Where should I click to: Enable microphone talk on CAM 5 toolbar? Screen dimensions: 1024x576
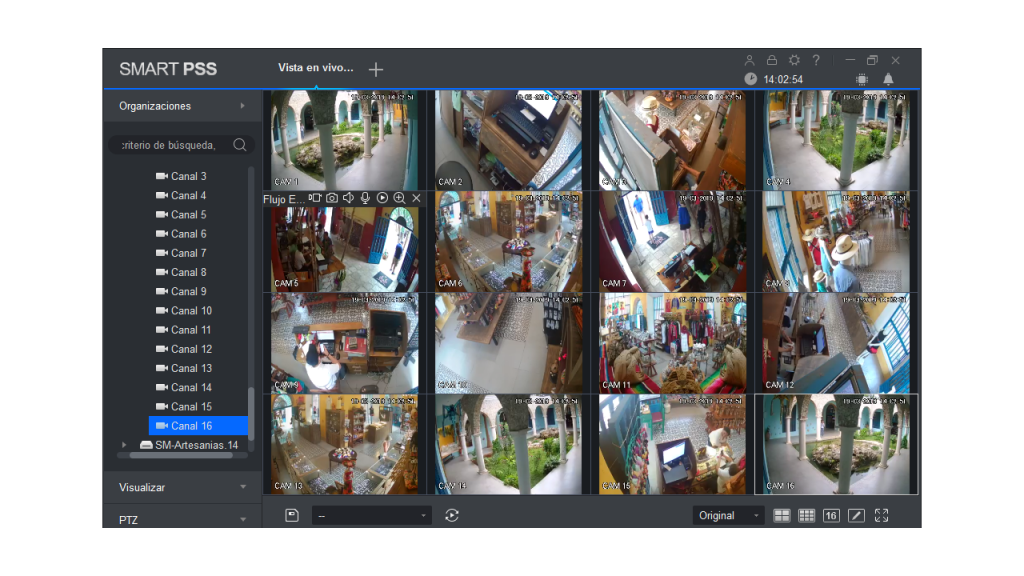[x=365, y=198]
